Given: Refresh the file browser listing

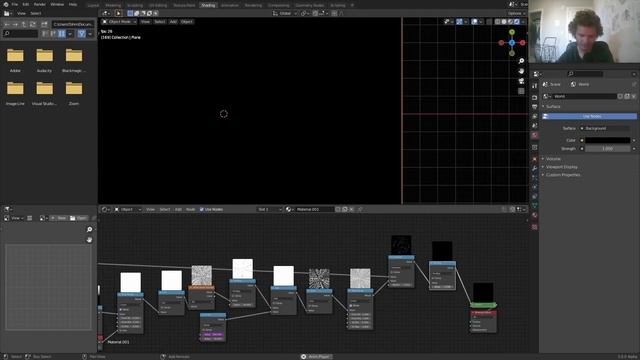Looking at the screenshot, I should 33,24.
